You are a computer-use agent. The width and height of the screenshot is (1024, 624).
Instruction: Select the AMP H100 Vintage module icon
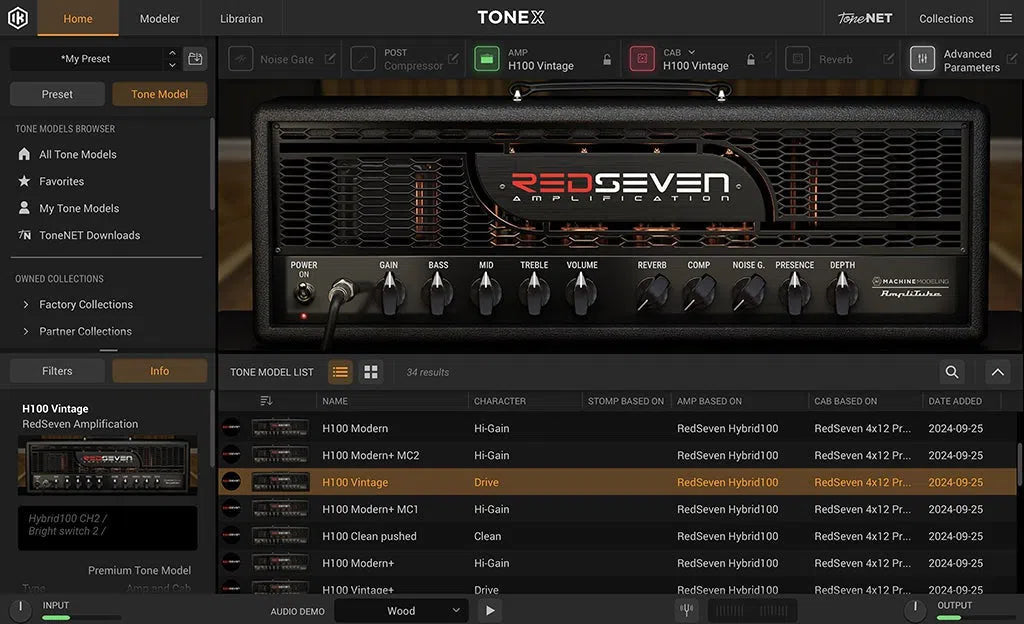487,59
